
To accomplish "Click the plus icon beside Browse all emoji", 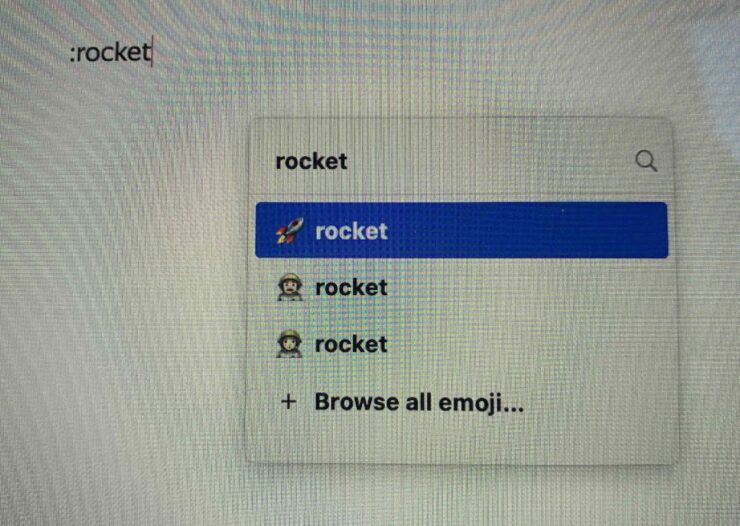I will pyautogui.click(x=289, y=402).
